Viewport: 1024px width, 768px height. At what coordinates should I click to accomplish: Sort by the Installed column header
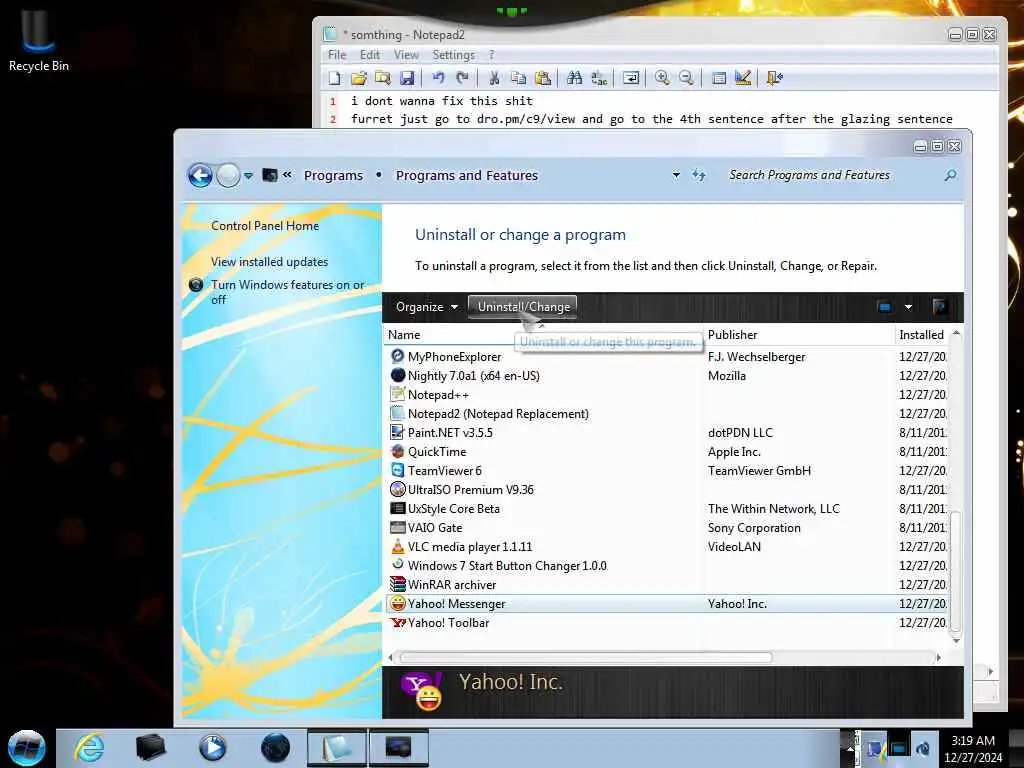[x=921, y=335]
